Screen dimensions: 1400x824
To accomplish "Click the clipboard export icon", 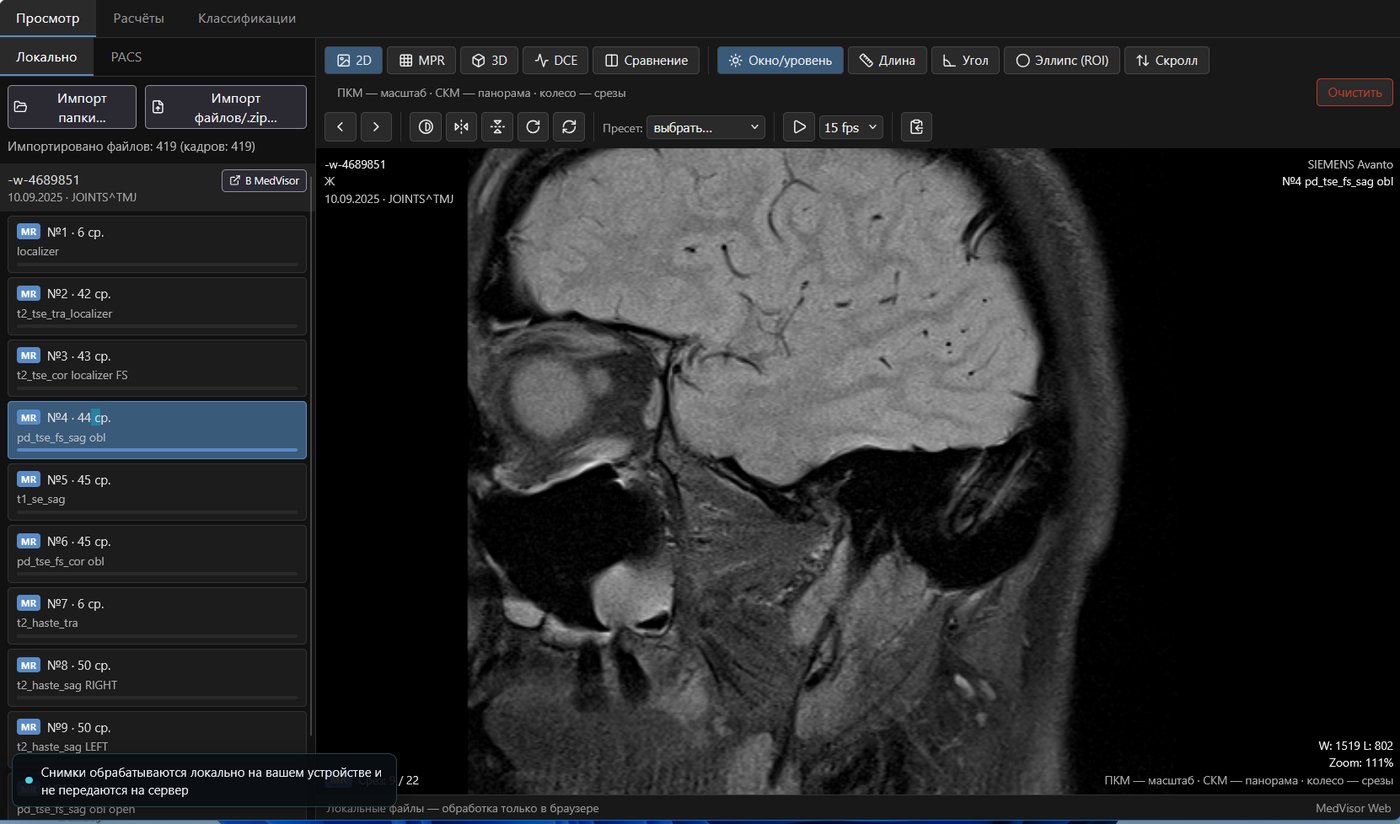I will click(917, 127).
